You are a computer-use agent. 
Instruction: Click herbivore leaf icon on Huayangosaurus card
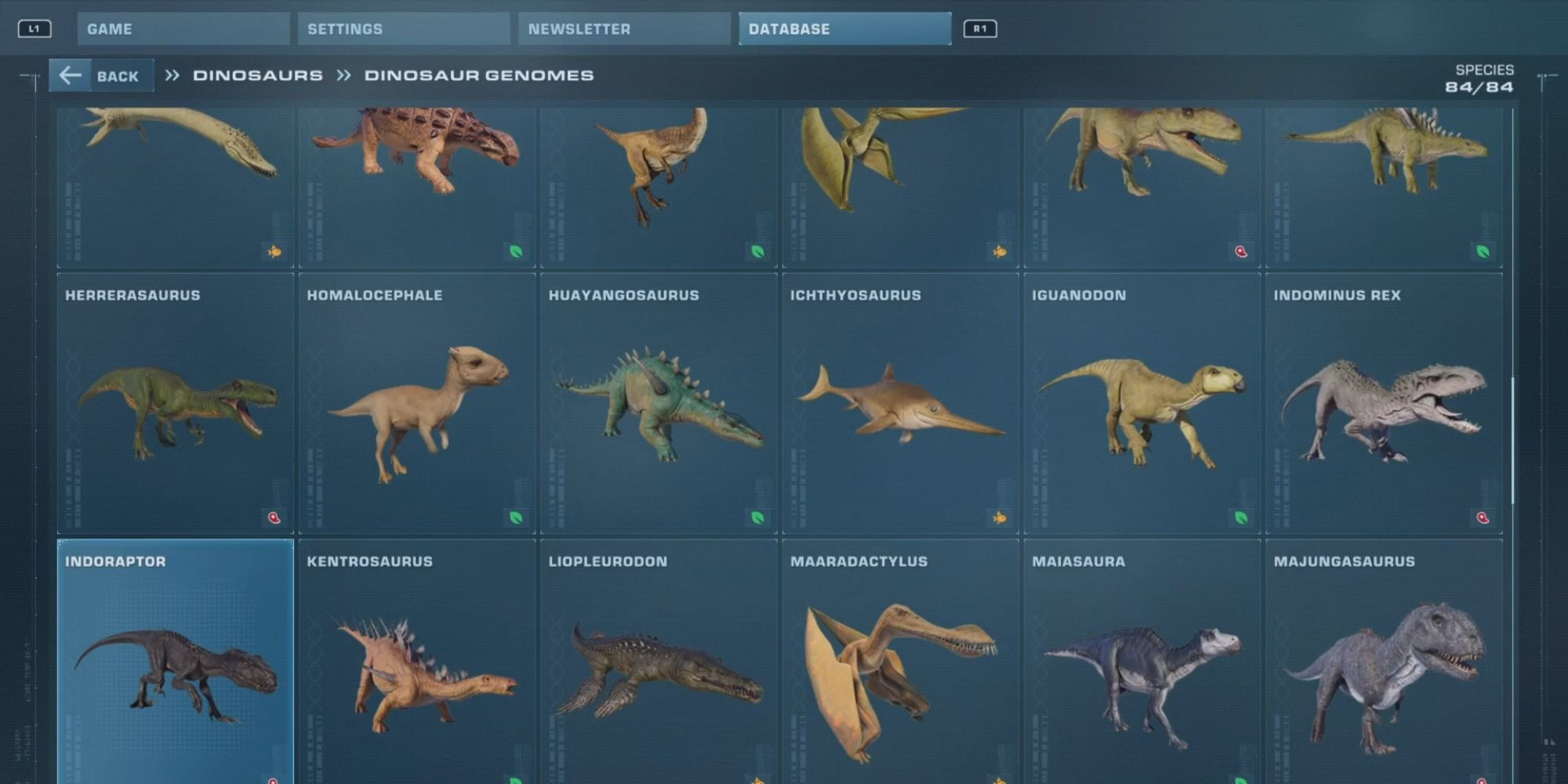click(757, 517)
